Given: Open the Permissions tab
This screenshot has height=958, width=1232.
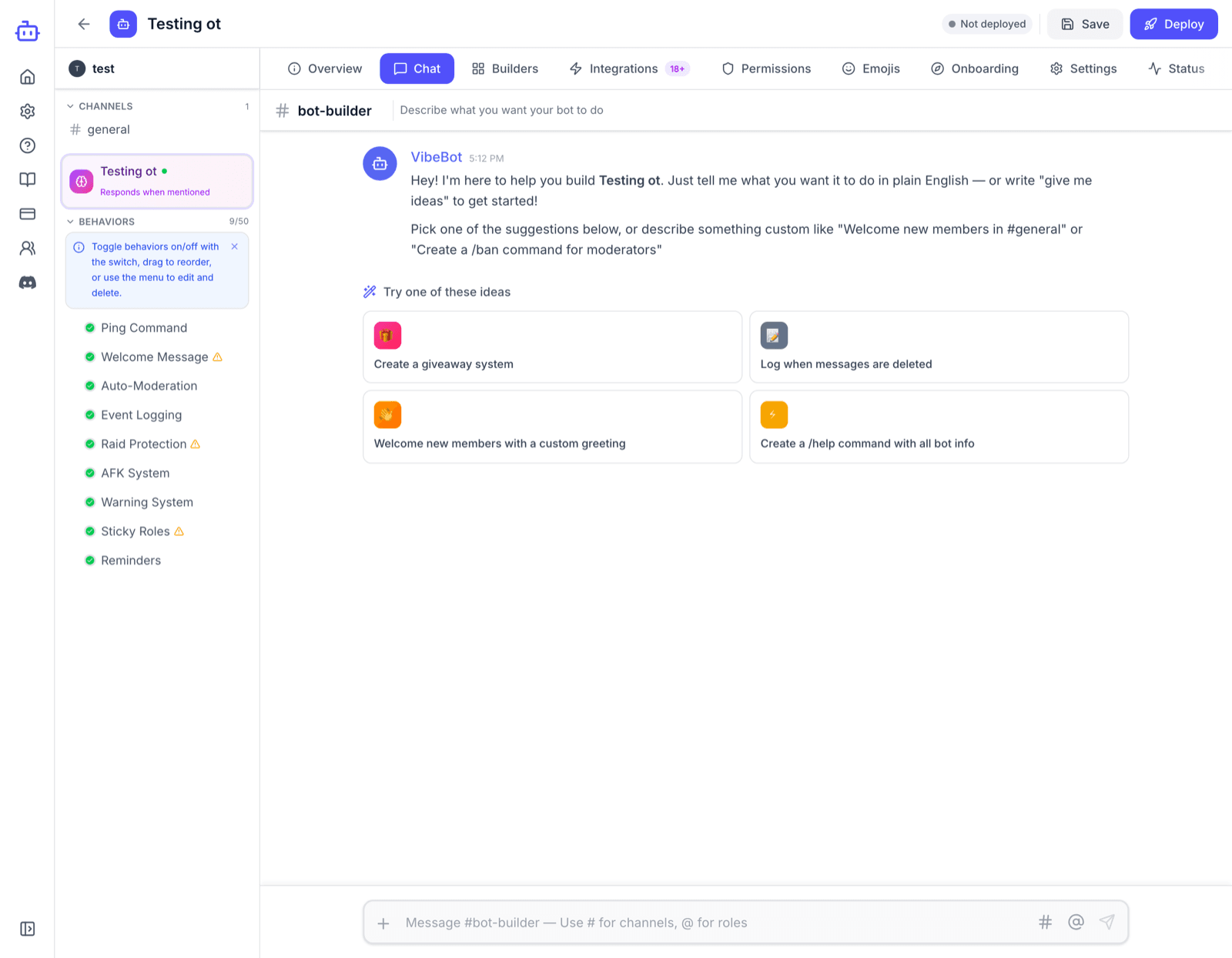Looking at the screenshot, I should 766,69.
